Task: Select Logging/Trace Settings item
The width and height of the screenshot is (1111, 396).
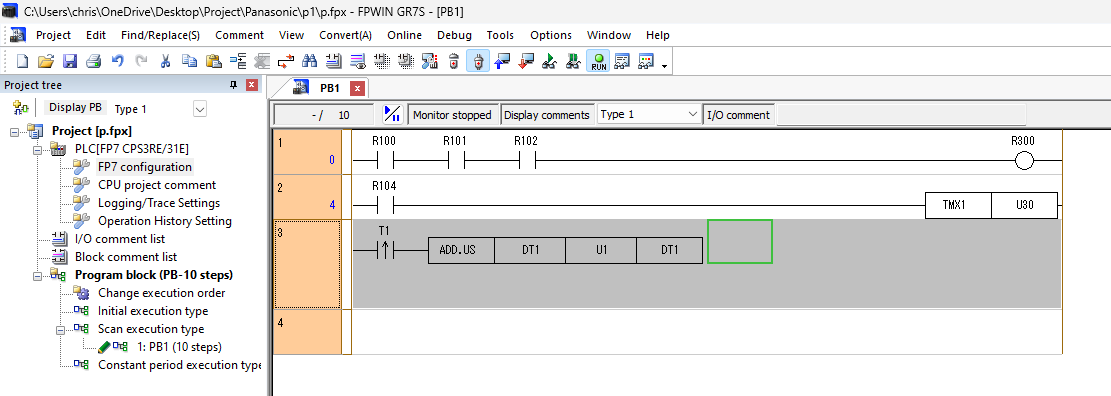Action: (x=159, y=203)
